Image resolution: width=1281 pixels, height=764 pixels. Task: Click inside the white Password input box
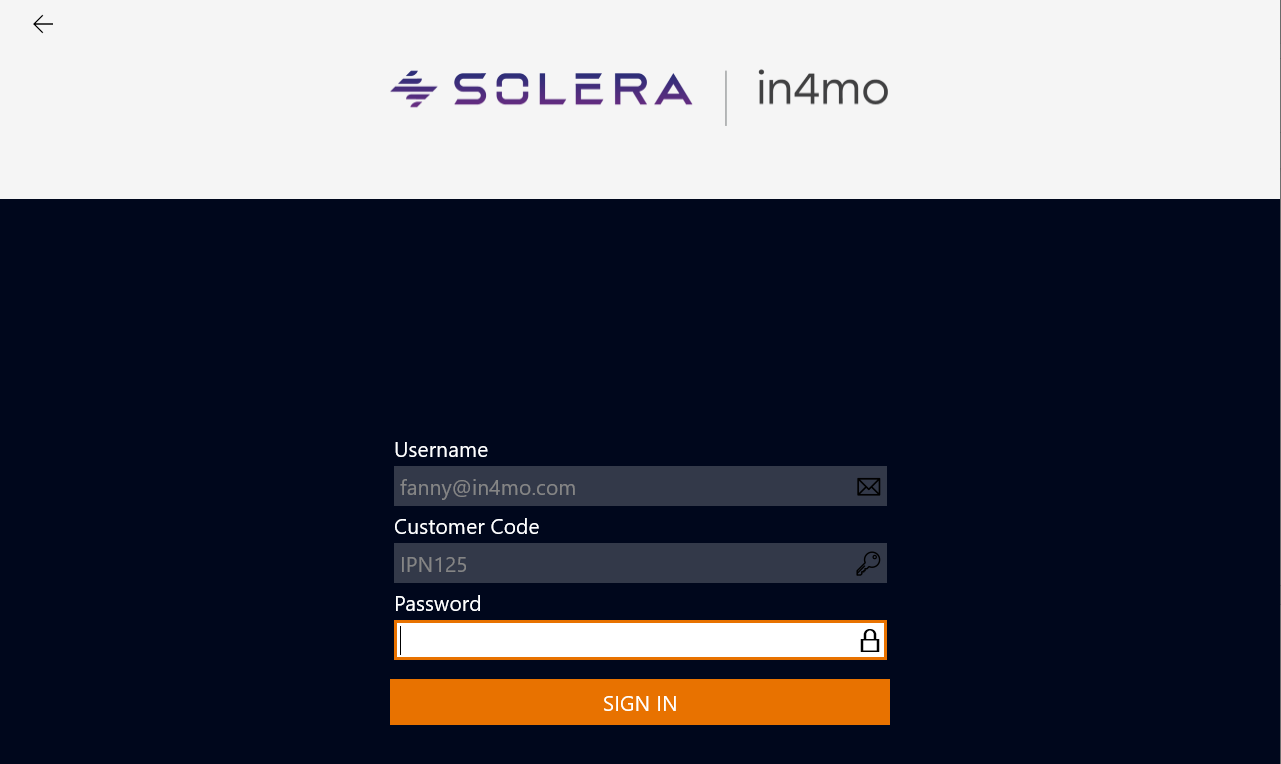point(620,641)
